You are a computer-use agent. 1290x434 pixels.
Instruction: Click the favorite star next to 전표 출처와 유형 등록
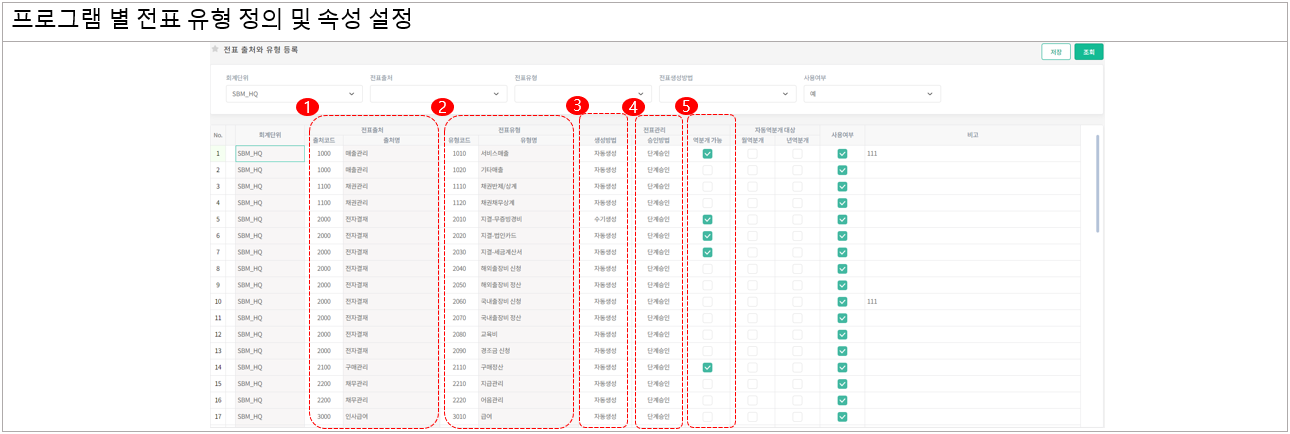pos(215,49)
